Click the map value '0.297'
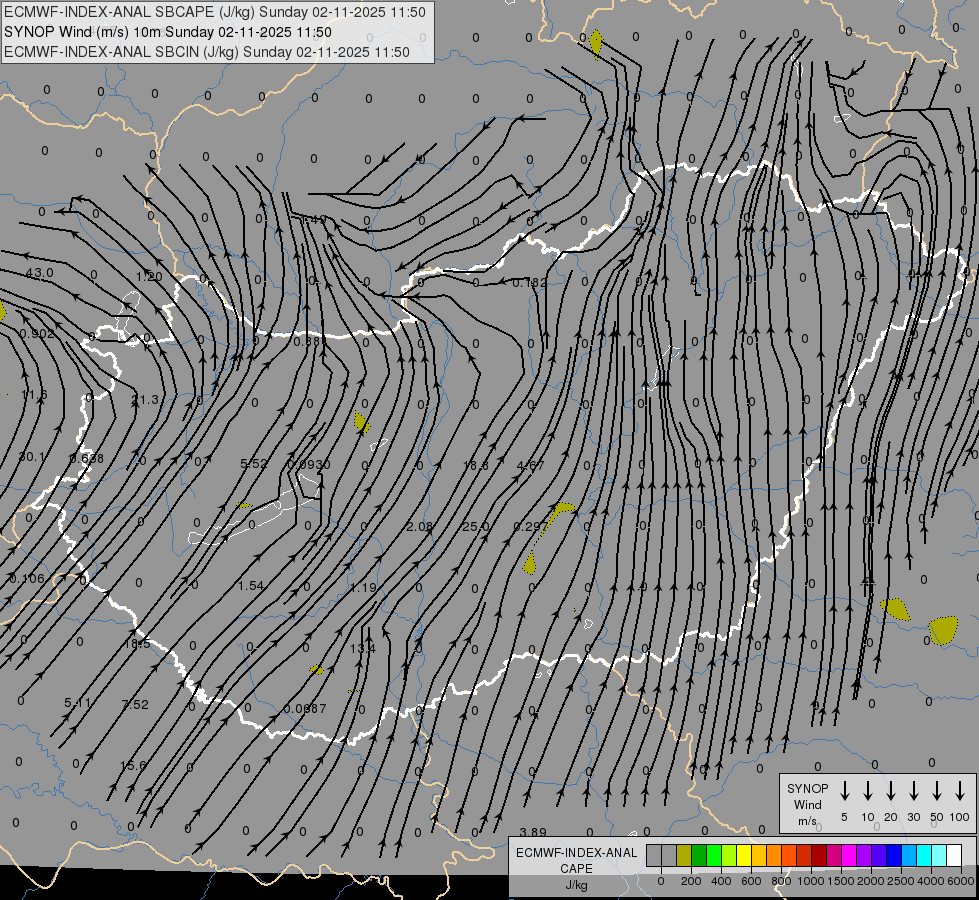The height and width of the screenshot is (900, 979). [x=530, y=527]
